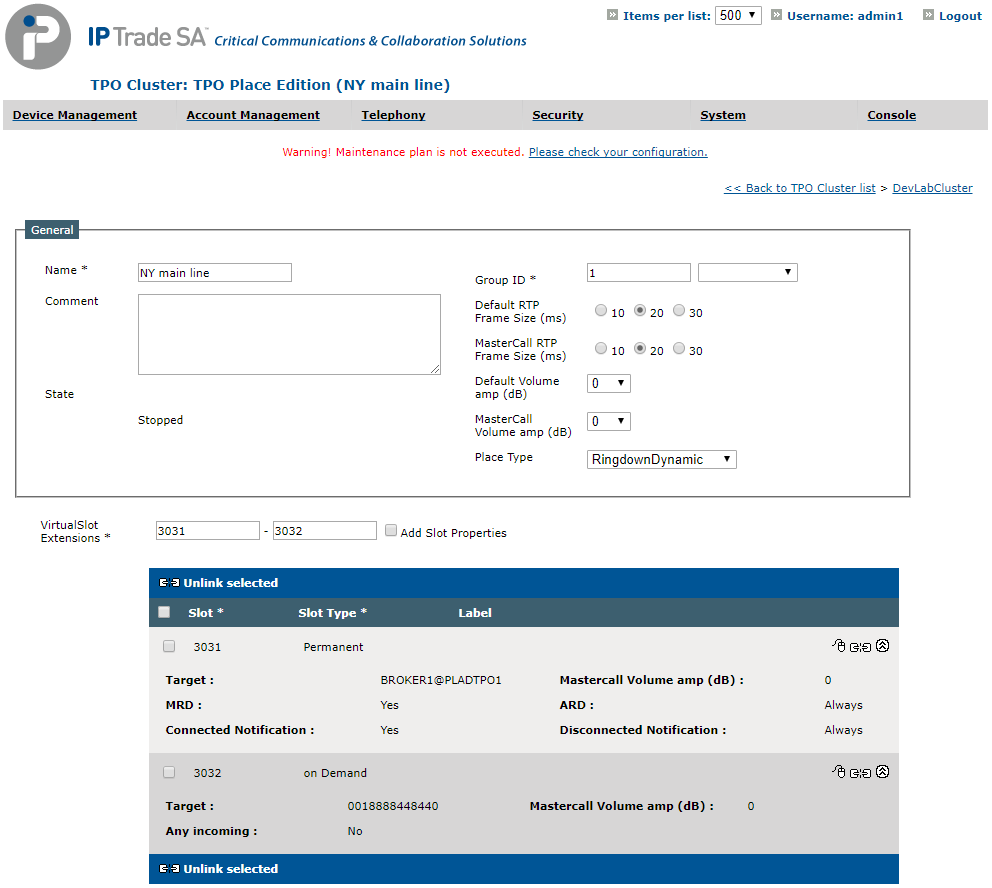This screenshot has height=888, width=992.
Task: Select 30 ms Default RTP Frame Size
Action: pyautogui.click(x=679, y=310)
